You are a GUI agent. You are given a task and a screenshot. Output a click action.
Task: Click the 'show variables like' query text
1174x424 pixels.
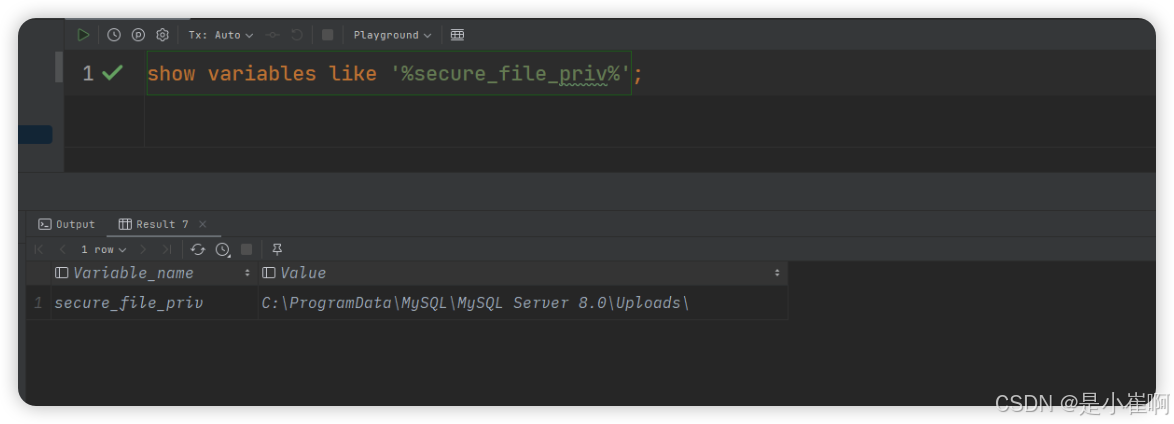click(x=262, y=73)
